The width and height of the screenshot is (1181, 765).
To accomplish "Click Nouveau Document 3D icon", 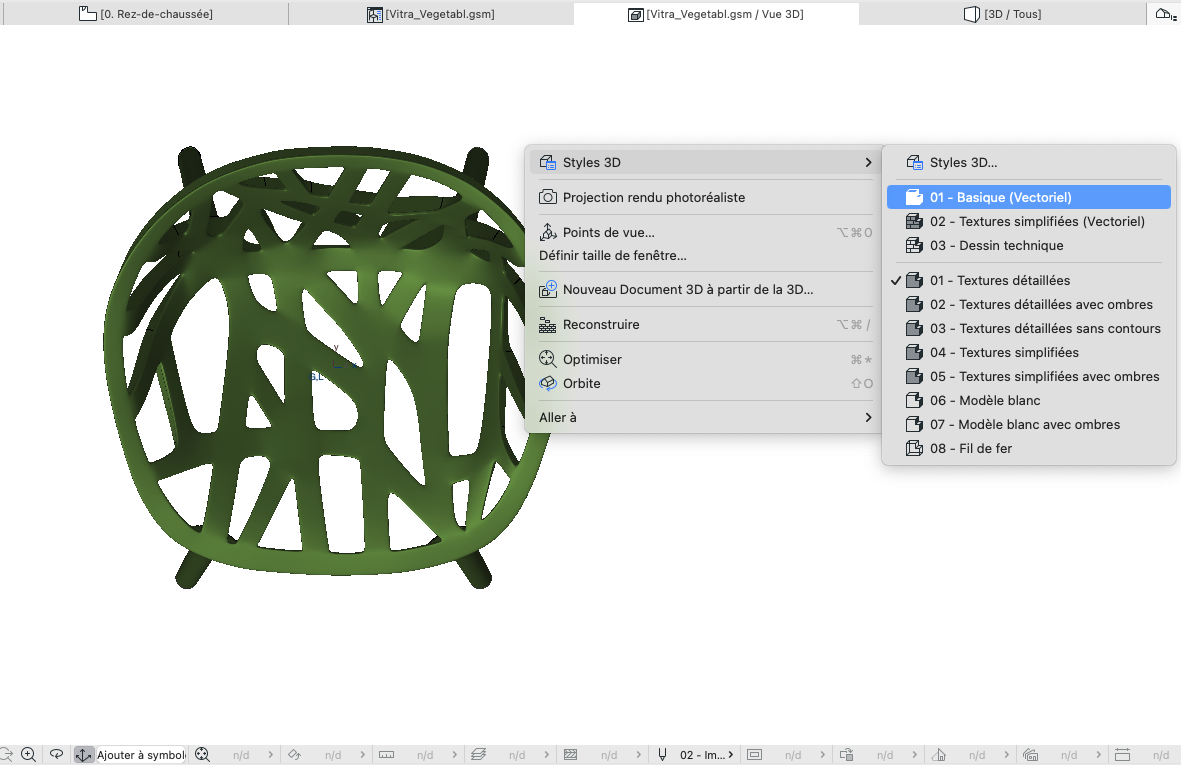I will click(548, 289).
